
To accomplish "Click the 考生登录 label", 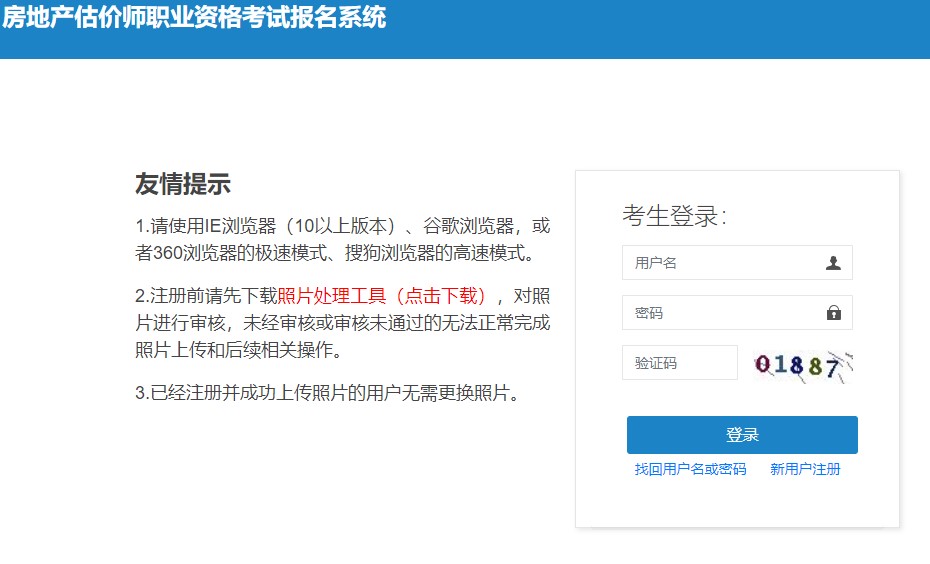I will [x=674, y=216].
